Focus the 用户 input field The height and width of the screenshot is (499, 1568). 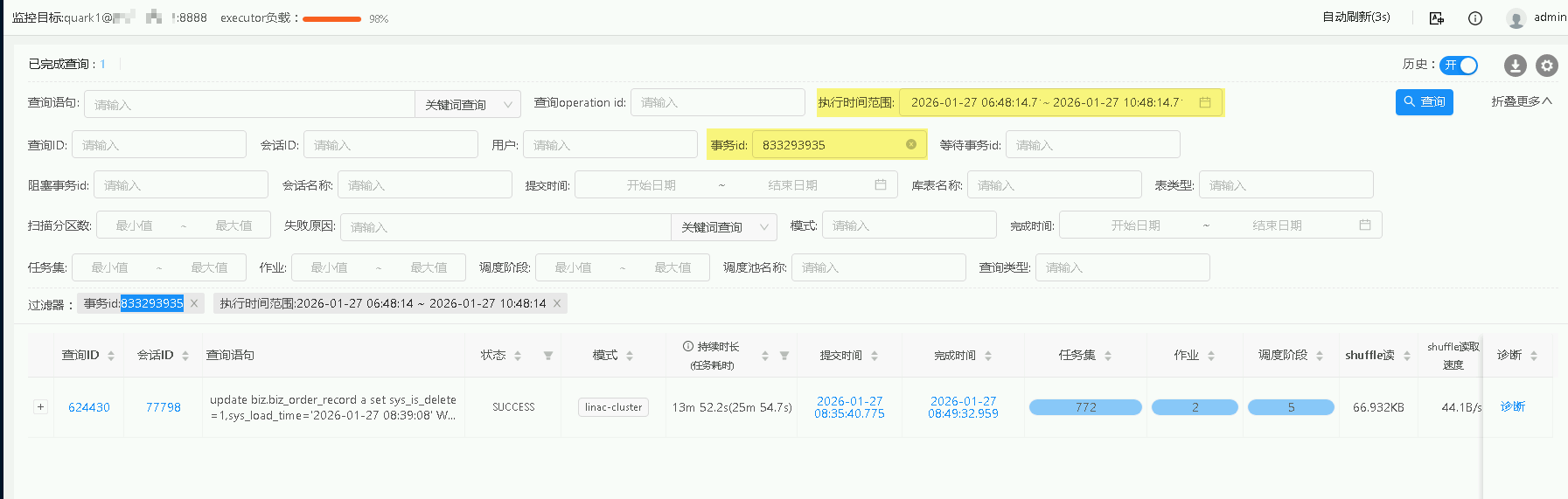click(610, 144)
